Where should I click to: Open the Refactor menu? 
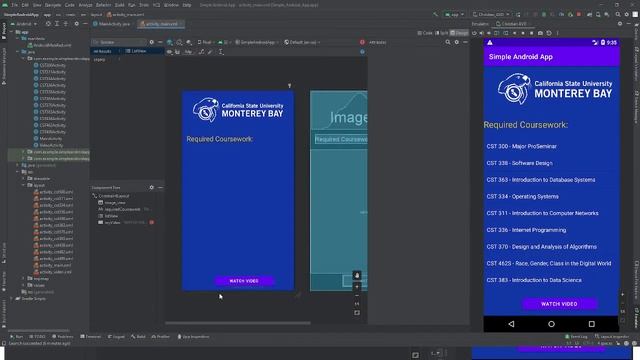pyautogui.click(x=103, y=5)
